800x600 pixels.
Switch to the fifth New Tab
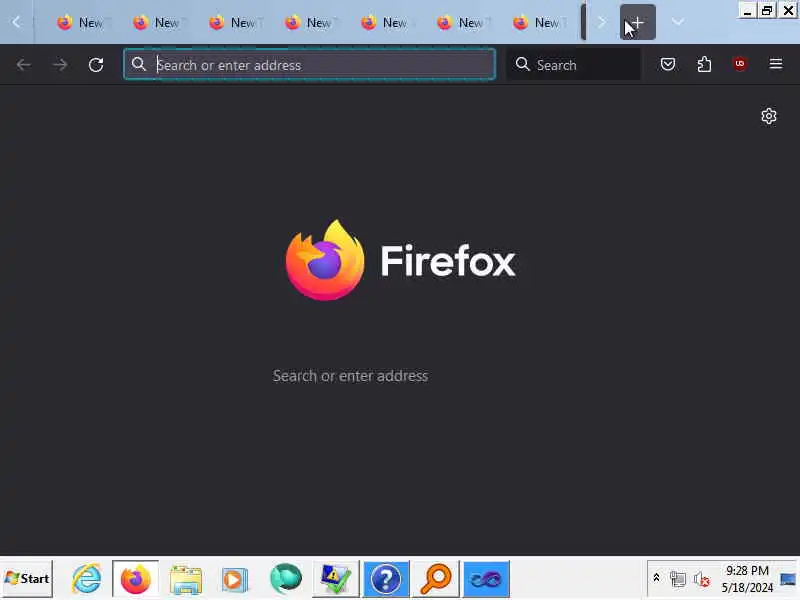pos(385,23)
